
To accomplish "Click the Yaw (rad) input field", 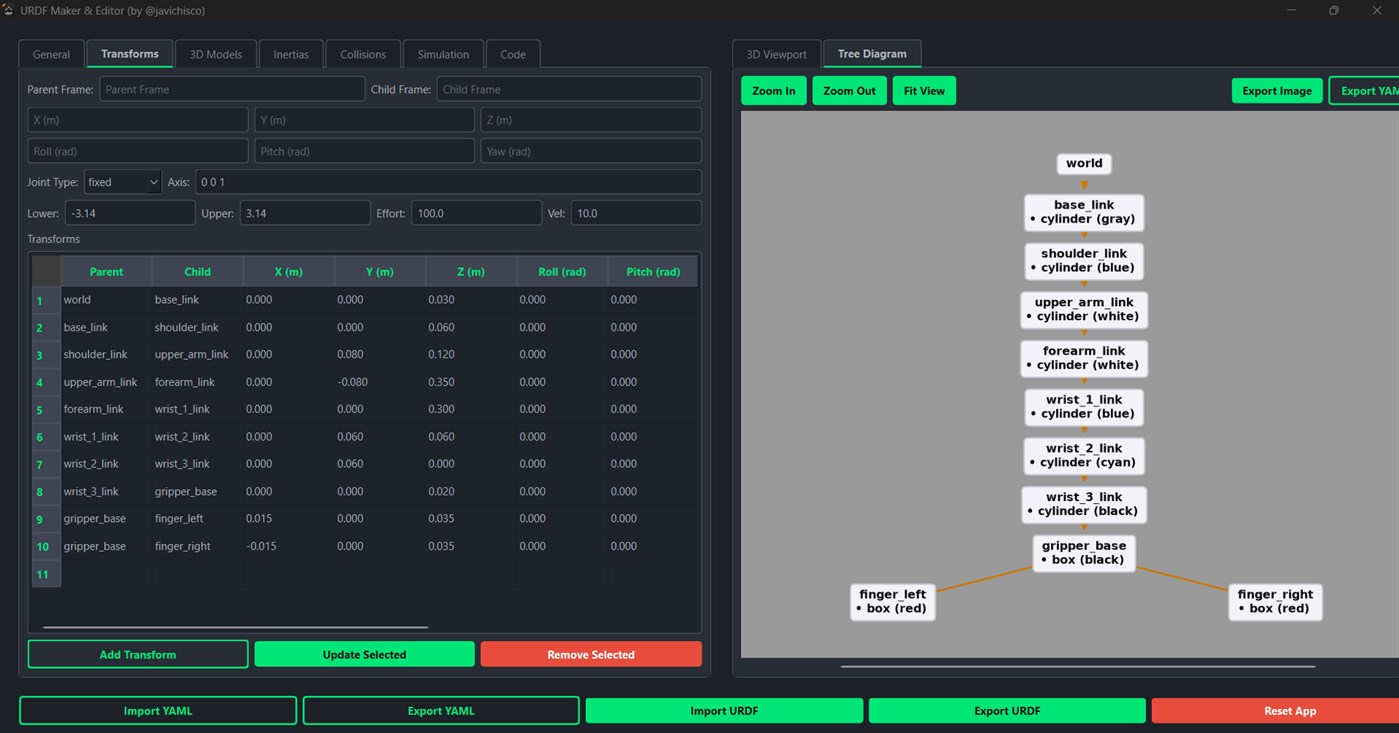I will click(x=591, y=151).
